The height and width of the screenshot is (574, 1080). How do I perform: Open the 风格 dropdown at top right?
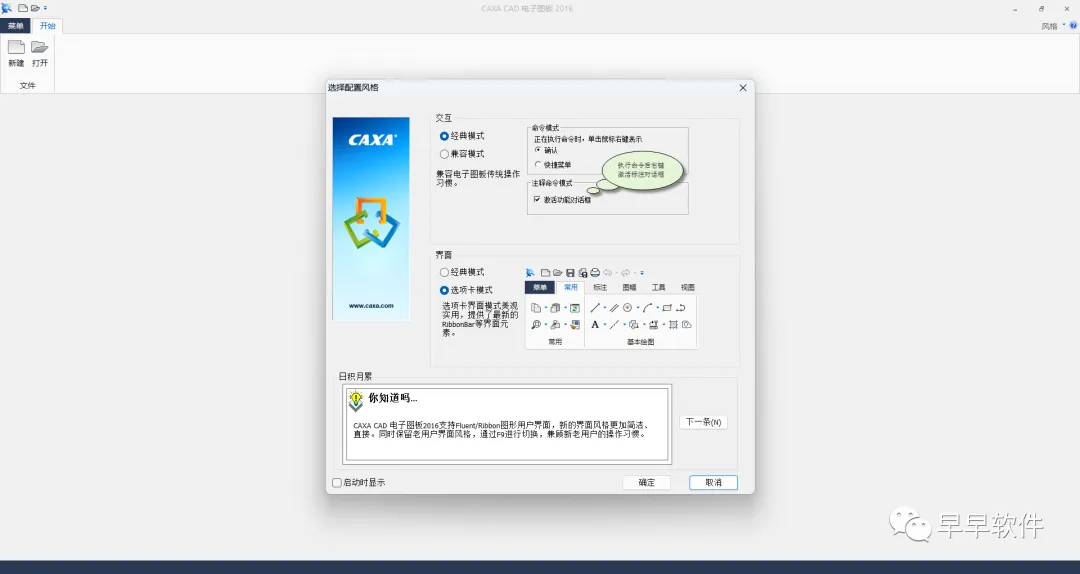tap(1053, 26)
